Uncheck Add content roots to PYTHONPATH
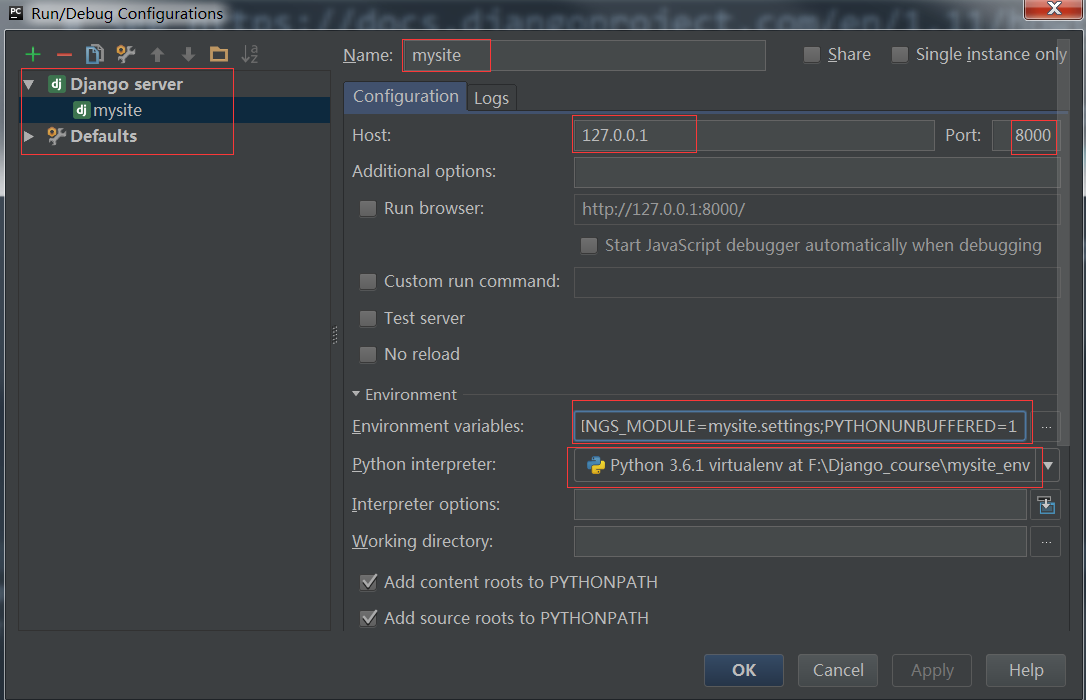 [x=368, y=582]
